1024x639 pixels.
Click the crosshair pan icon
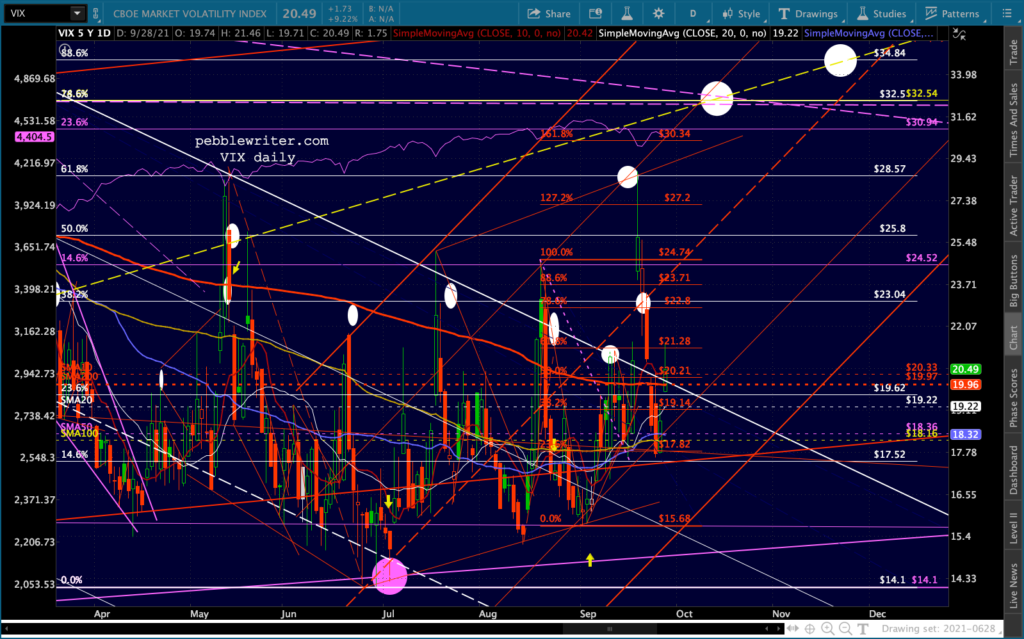click(x=810, y=629)
